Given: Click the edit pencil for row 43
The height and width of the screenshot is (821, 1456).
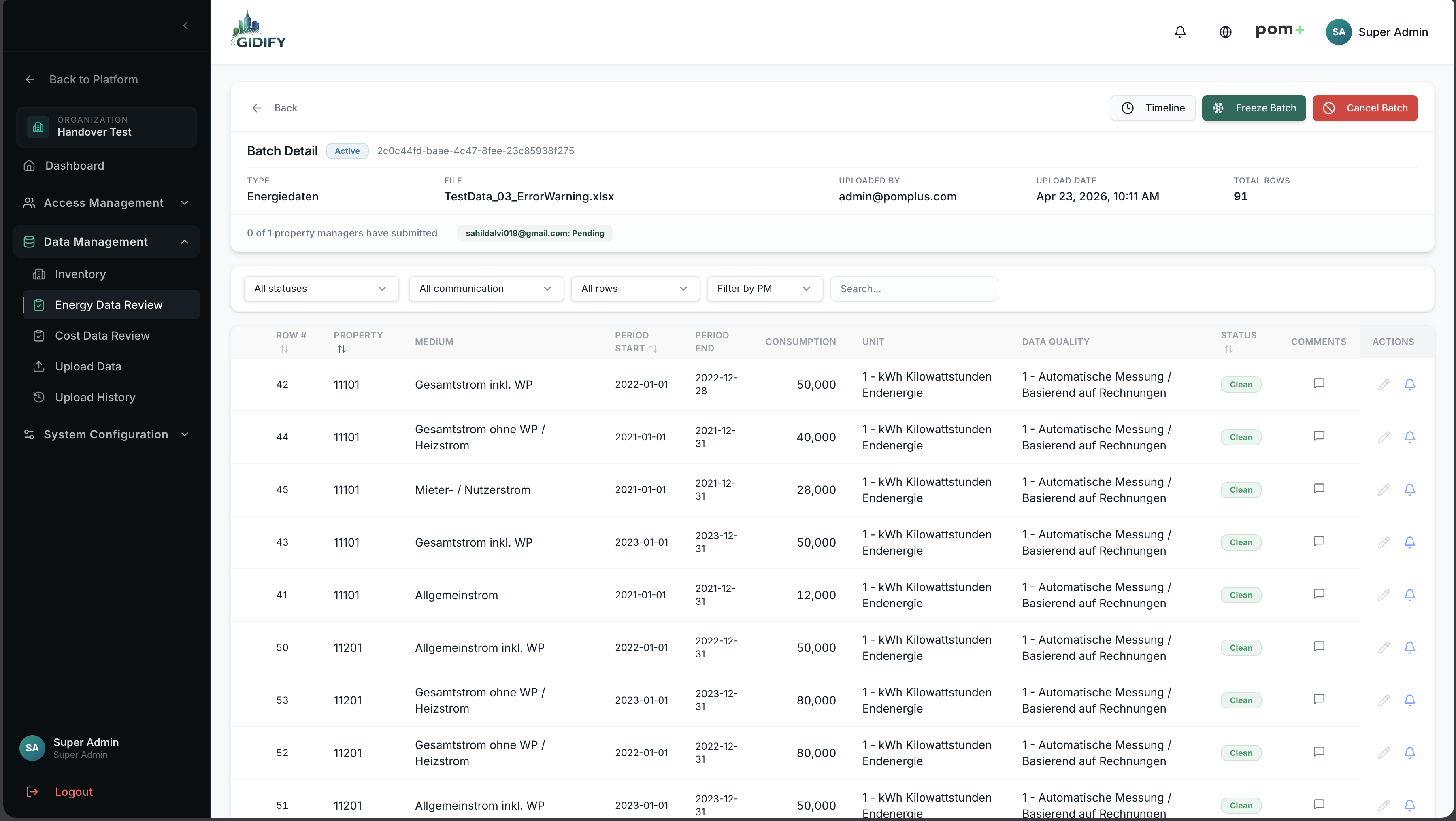Looking at the screenshot, I should [x=1383, y=542].
